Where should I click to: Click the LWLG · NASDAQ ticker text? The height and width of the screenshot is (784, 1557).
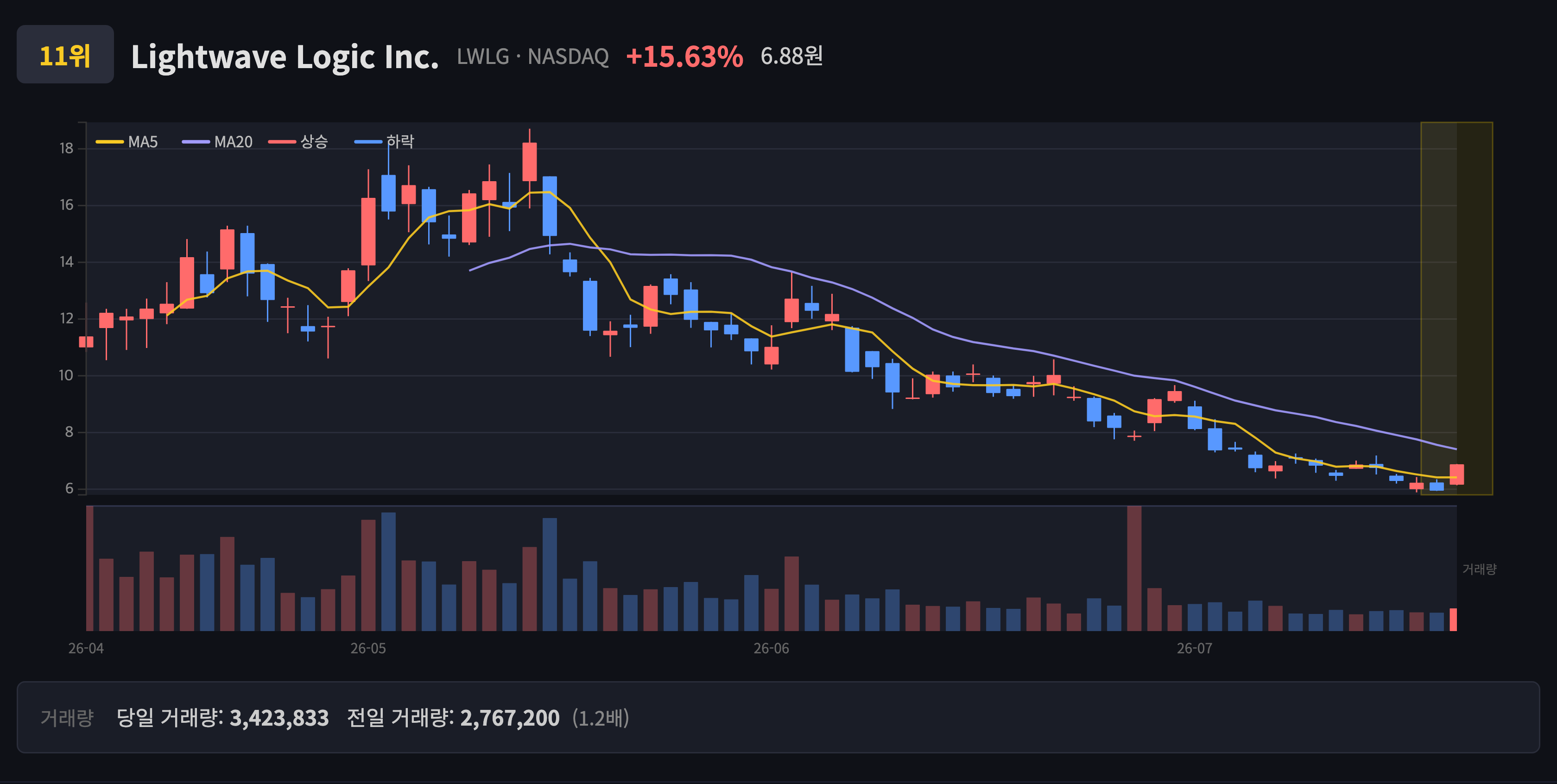click(x=532, y=57)
